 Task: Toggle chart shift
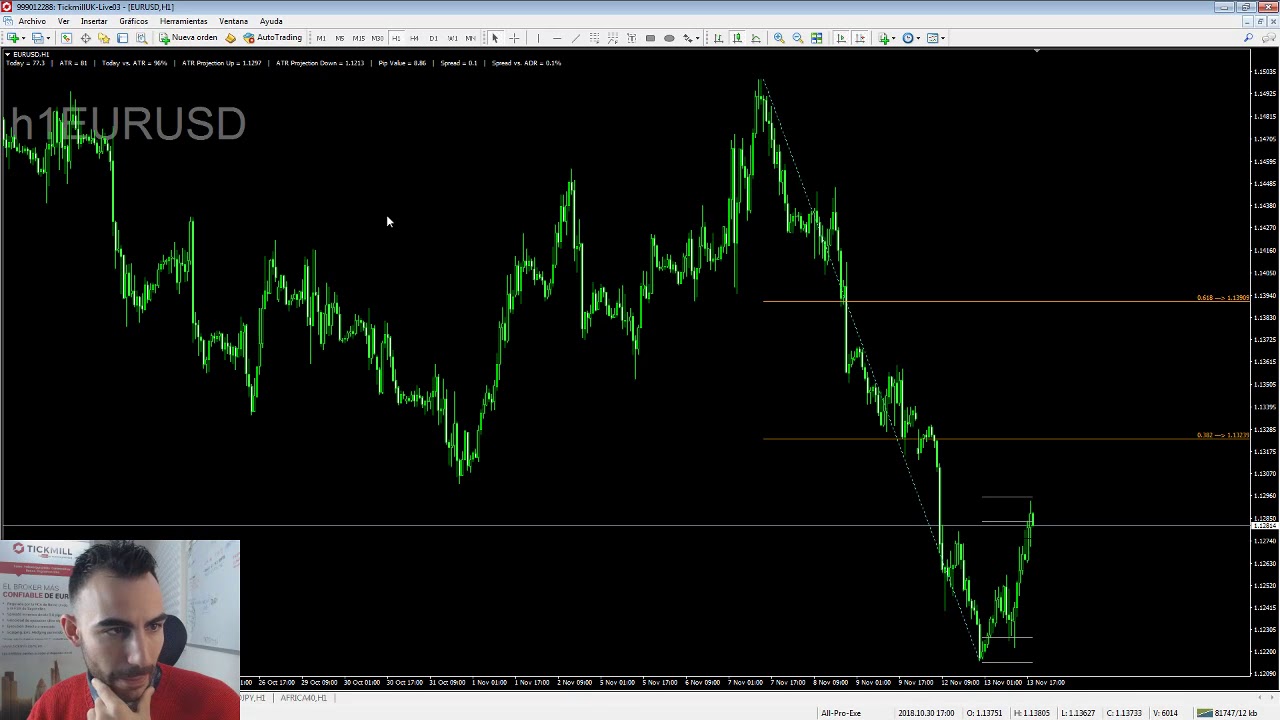[x=860, y=38]
